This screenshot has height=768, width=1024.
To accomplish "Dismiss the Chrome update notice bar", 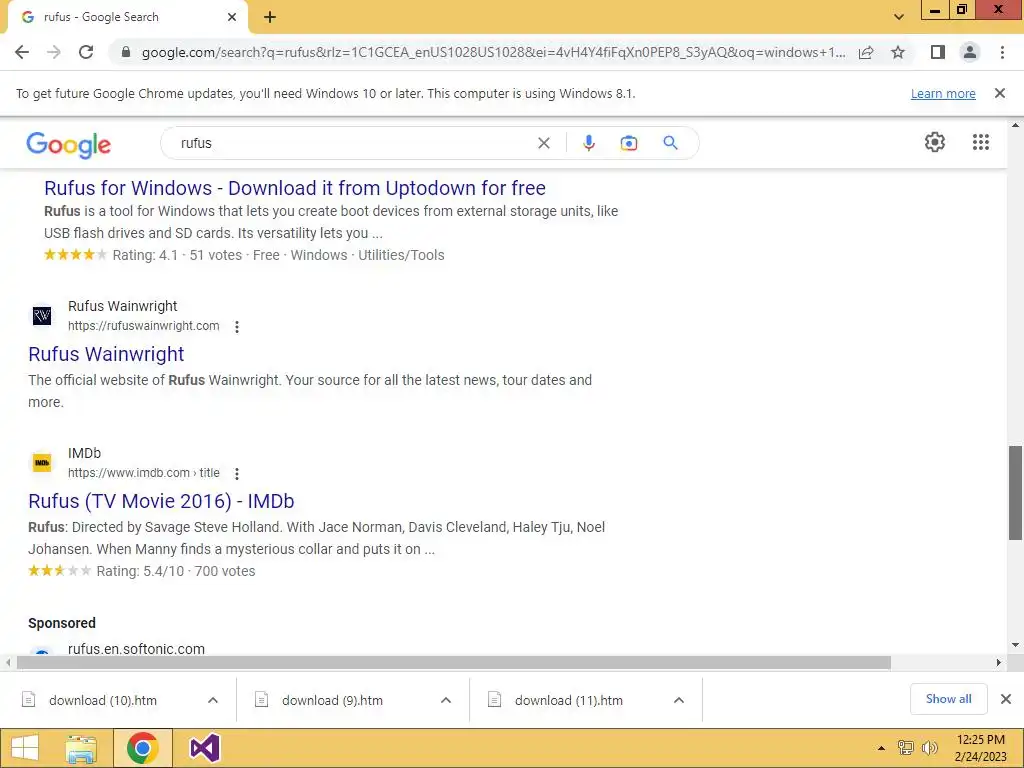I will [x=1000, y=93].
